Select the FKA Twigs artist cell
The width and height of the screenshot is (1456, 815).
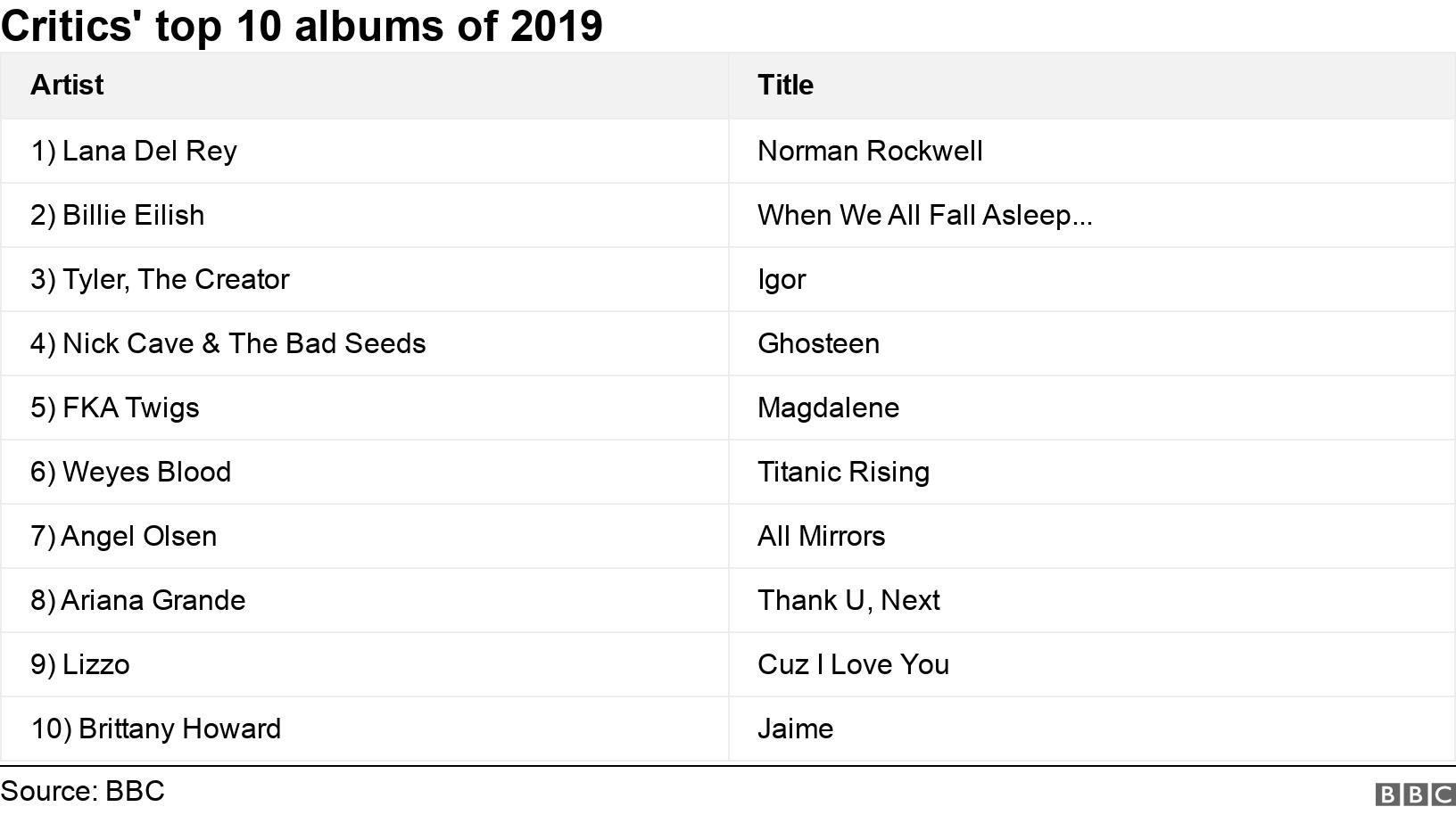pyautogui.click(x=115, y=407)
